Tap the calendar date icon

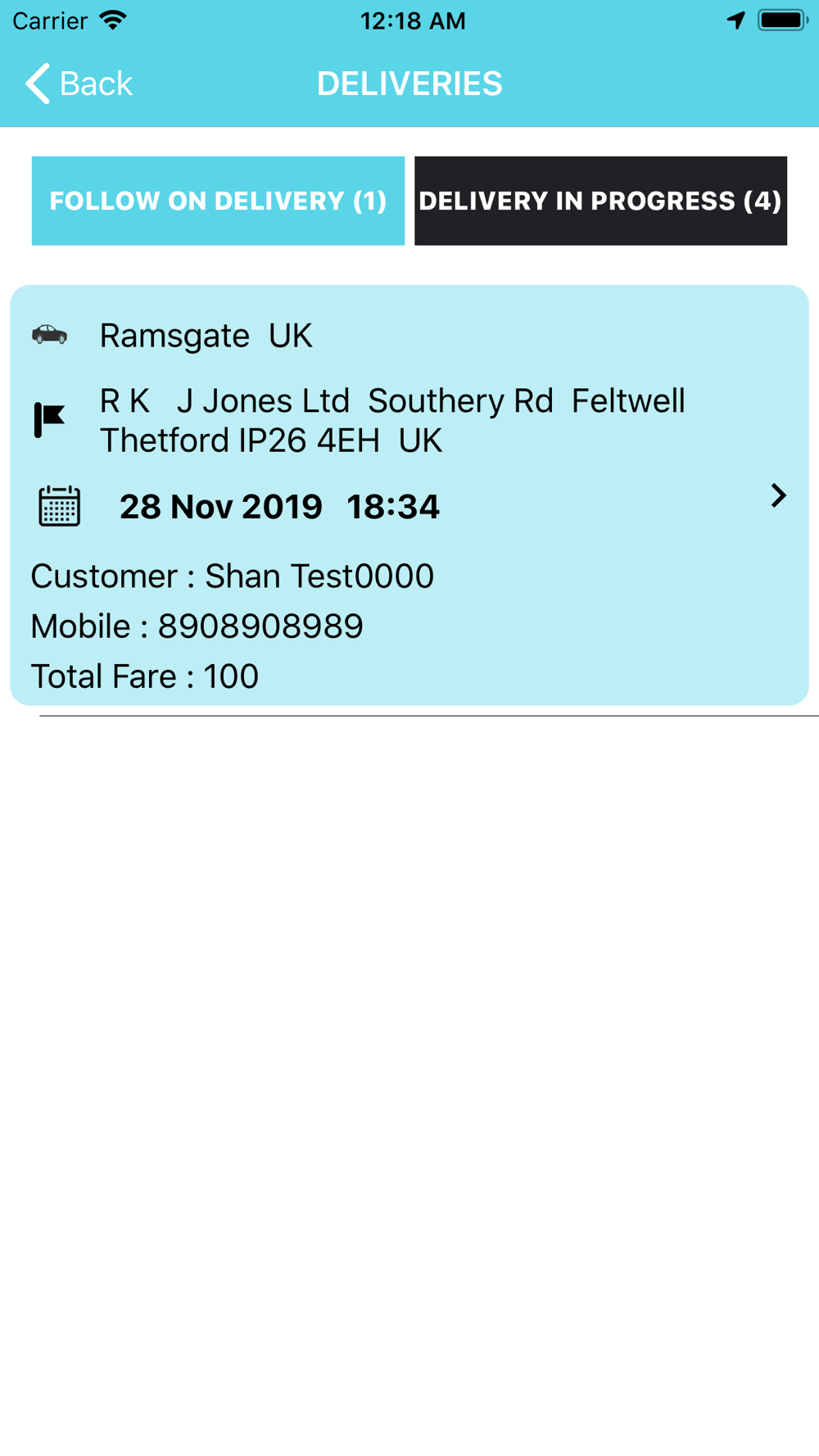point(59,506)
